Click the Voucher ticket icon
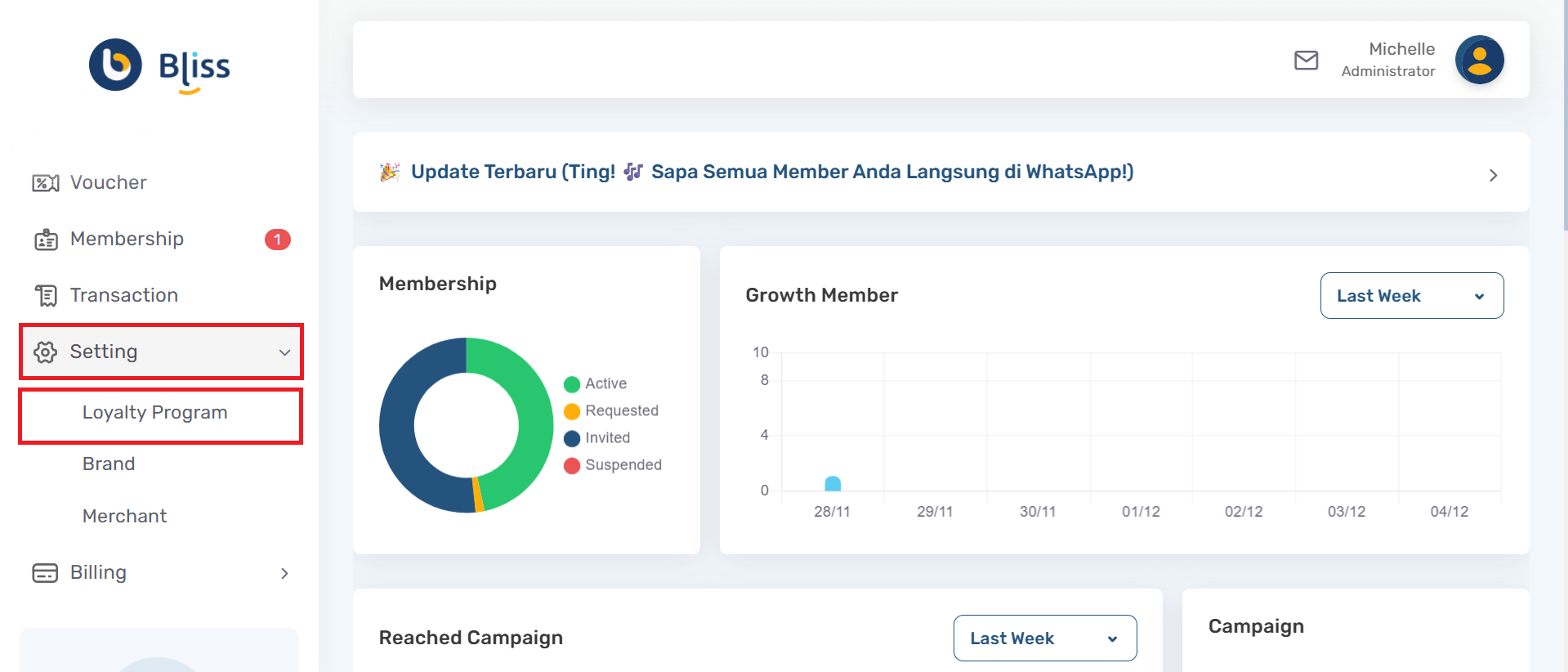The height and width of the screenshot is (672, 1568). click(x=46, y=183)
